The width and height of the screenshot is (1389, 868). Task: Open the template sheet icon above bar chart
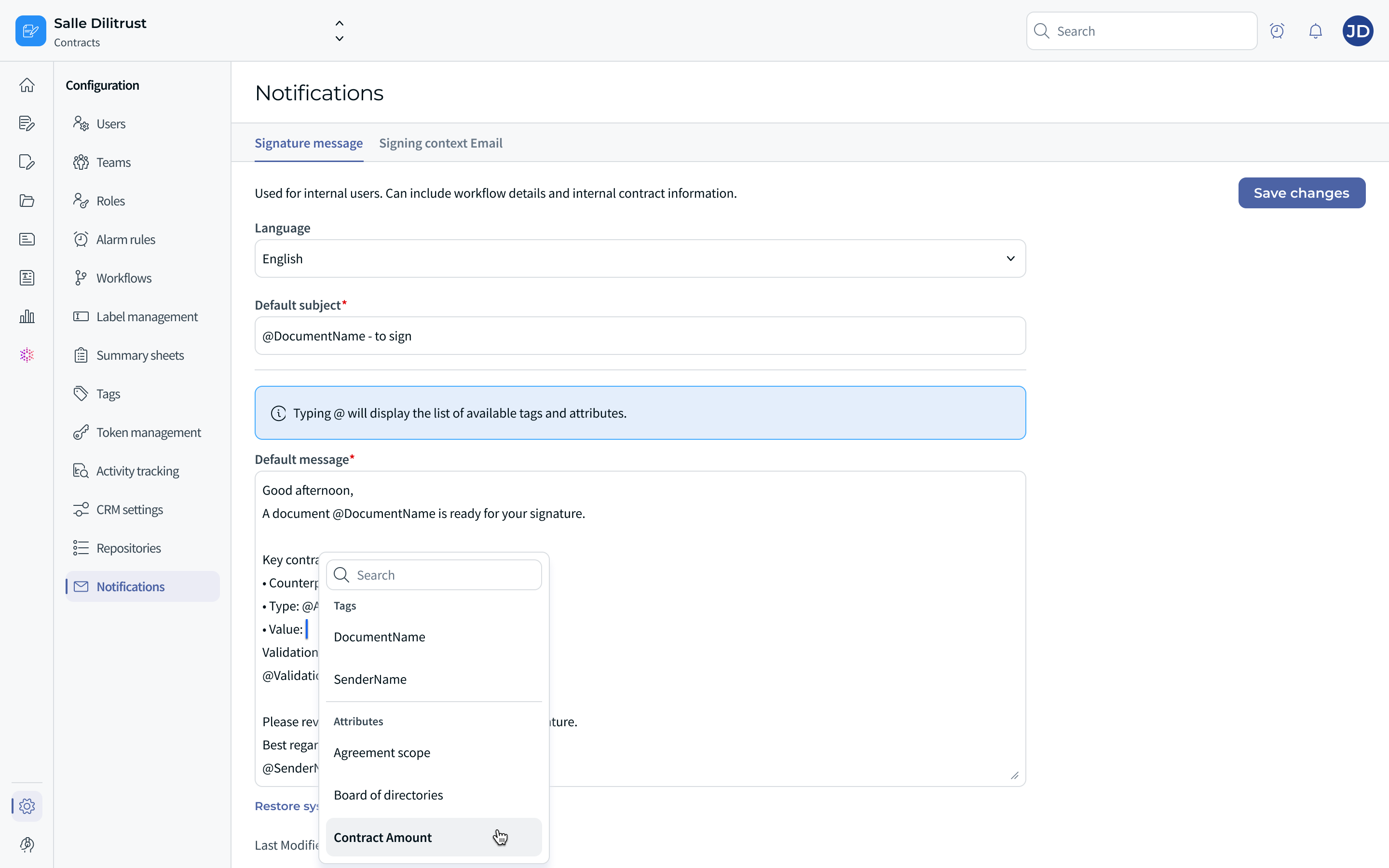coord(27,278)
